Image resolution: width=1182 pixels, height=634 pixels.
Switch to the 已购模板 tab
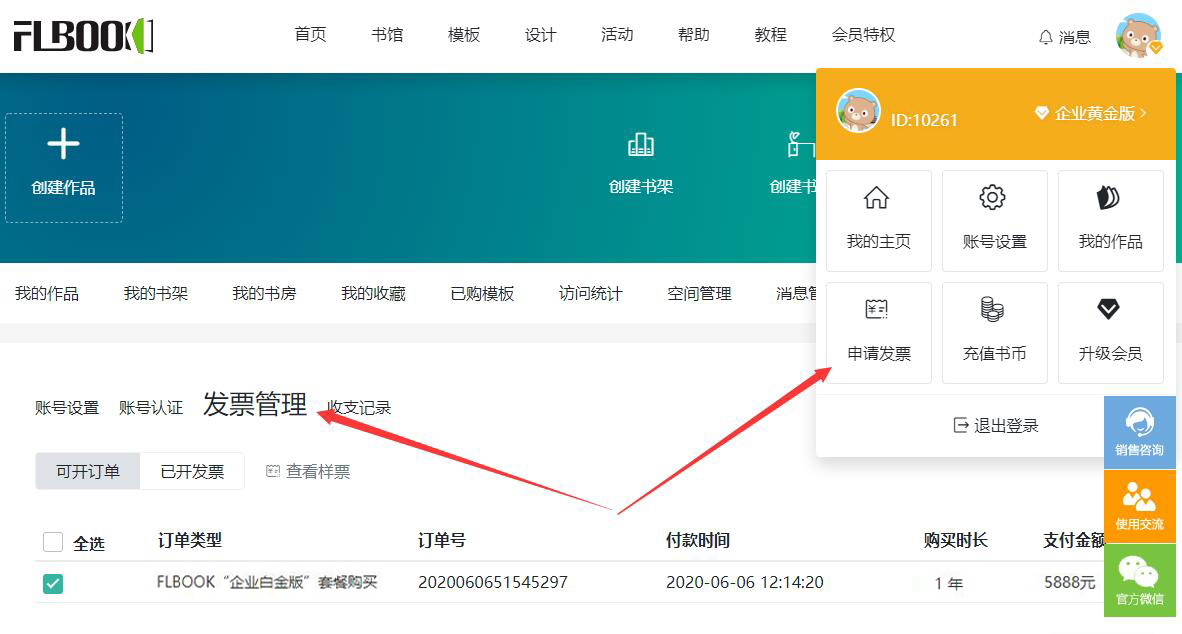pos(482,293)
